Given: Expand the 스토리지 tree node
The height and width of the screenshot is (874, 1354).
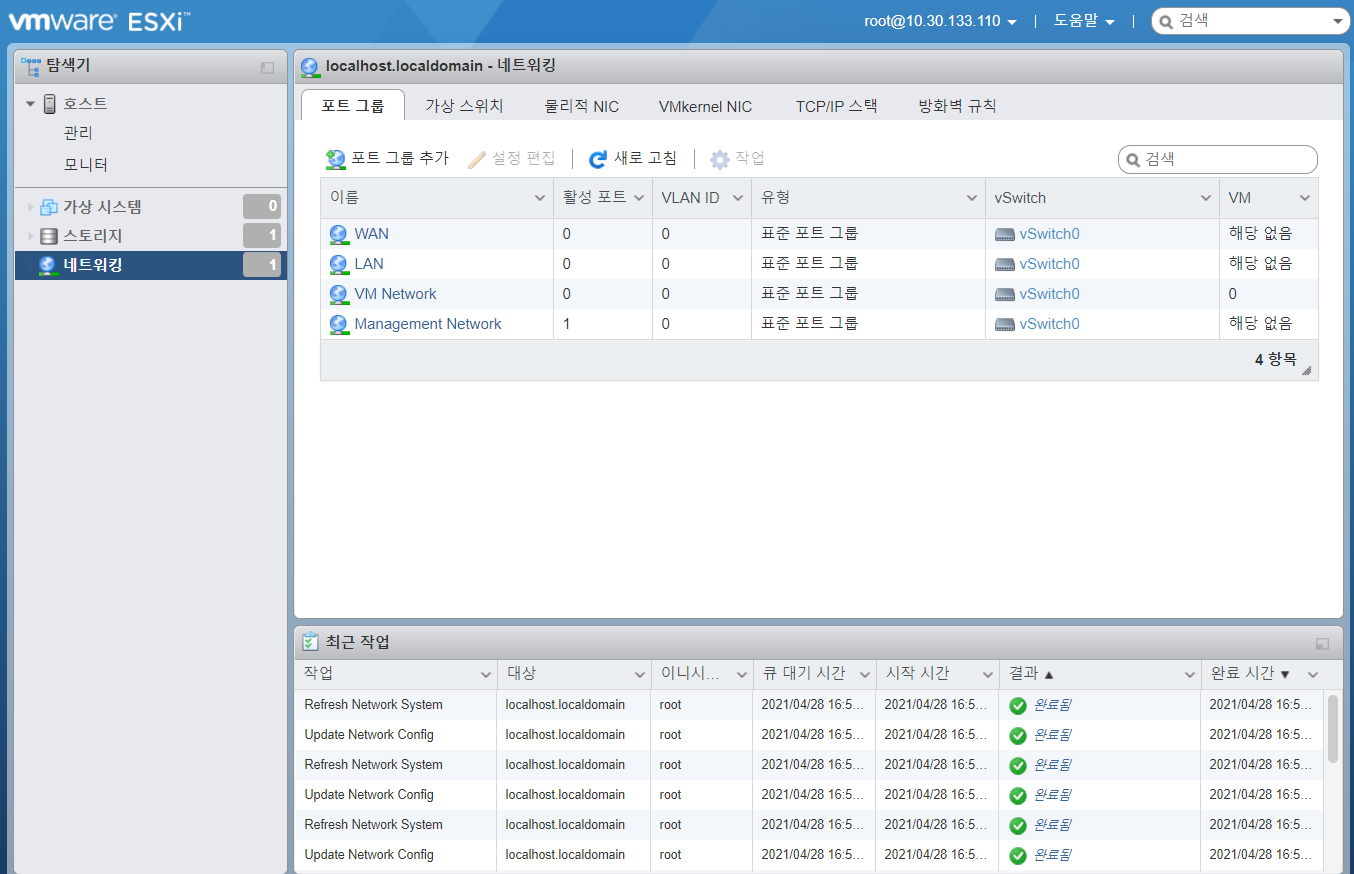Looking at the screenshot, I should [30, 236].
